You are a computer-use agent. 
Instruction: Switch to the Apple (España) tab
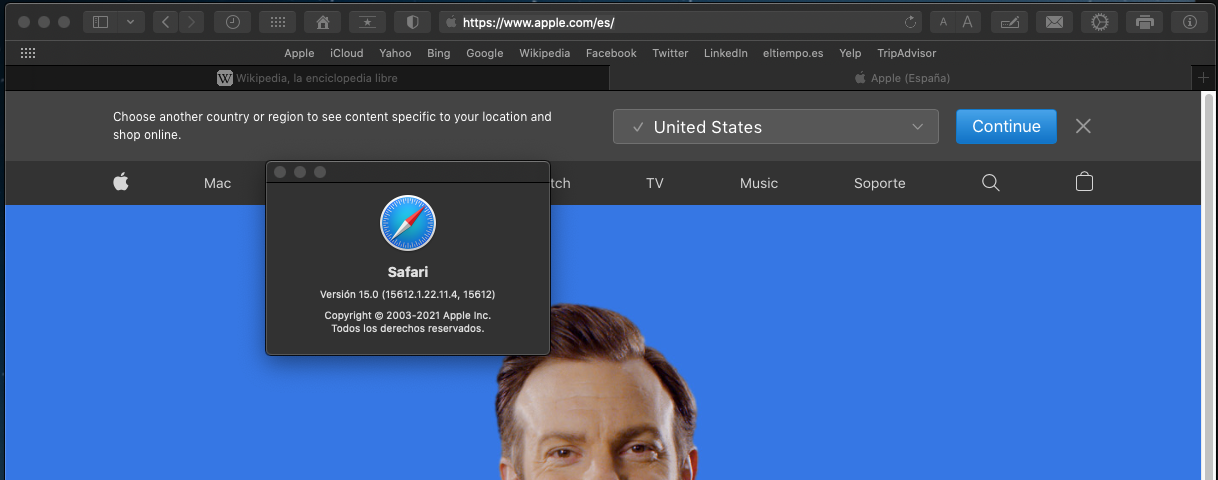click(902, 77)
